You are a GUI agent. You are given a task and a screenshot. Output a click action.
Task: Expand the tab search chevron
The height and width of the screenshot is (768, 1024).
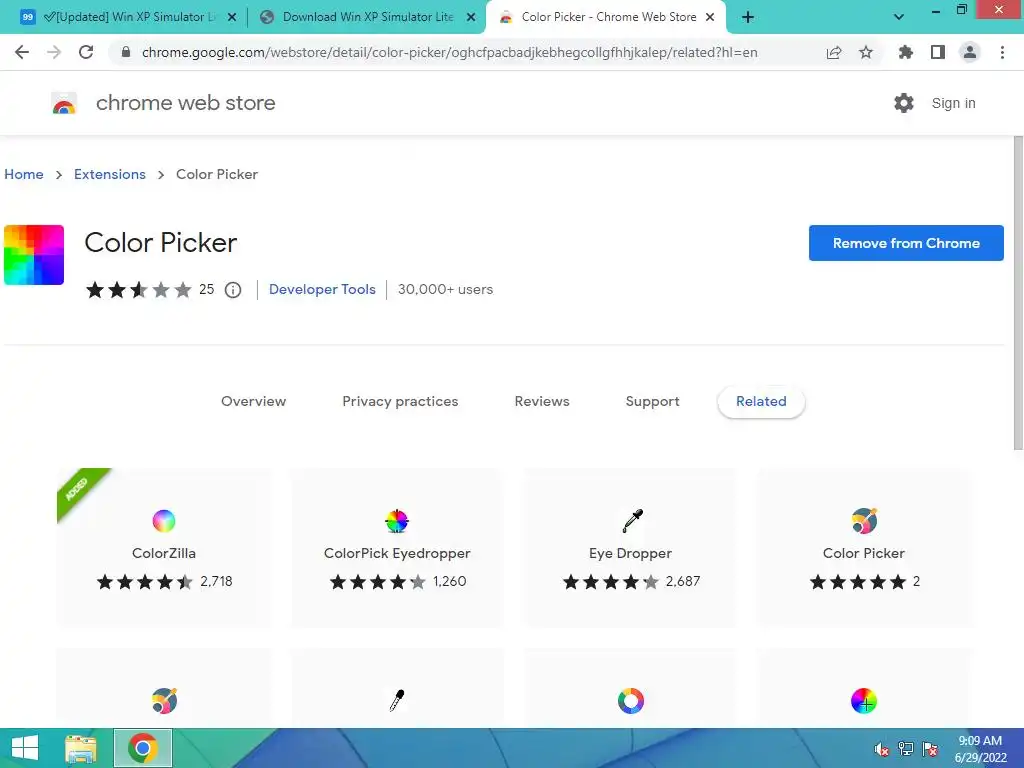coord(899,17)
